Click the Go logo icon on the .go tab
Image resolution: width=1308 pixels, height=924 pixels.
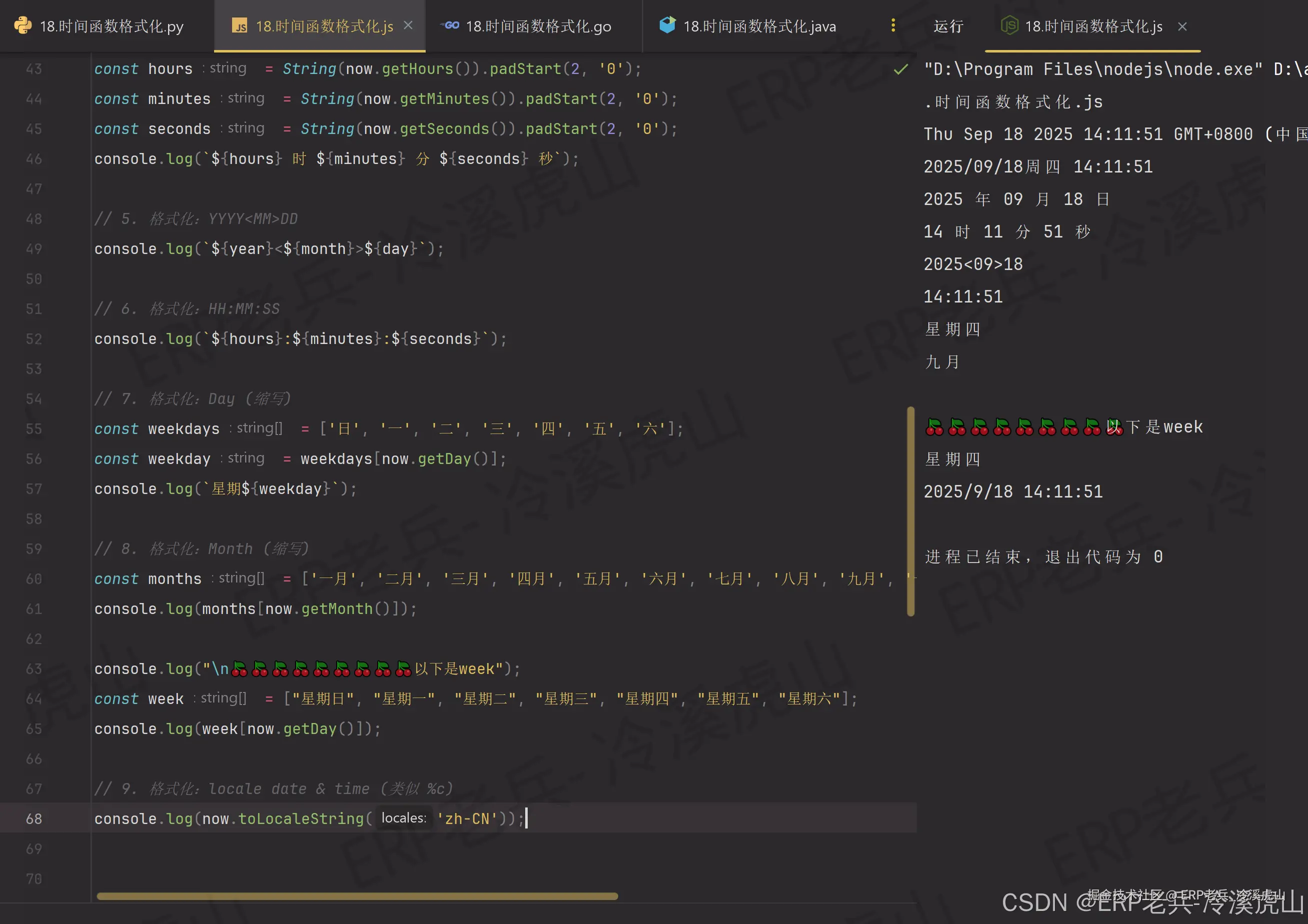tap(450, 25)
